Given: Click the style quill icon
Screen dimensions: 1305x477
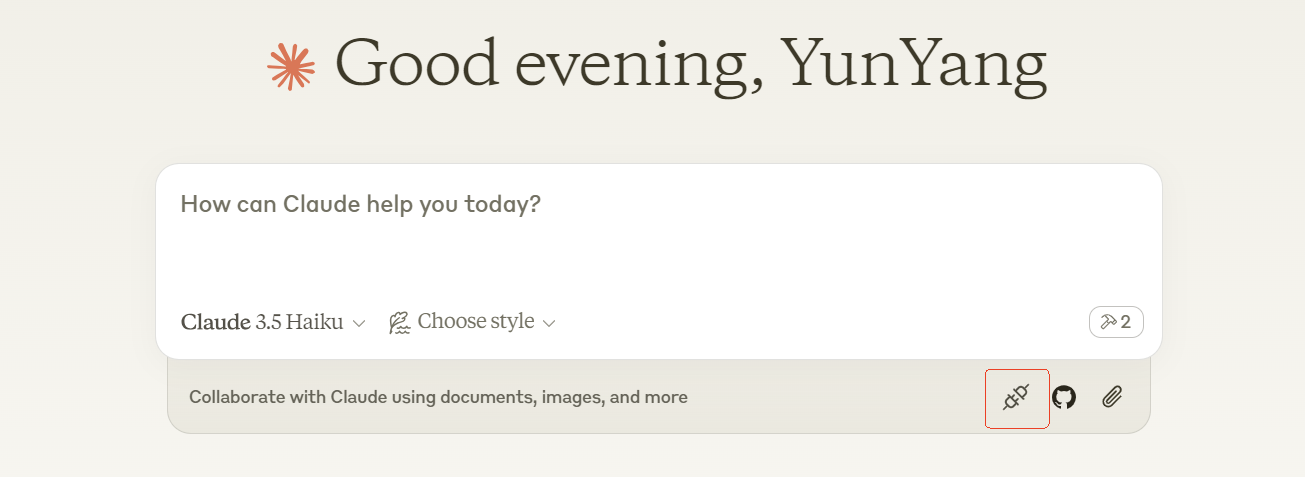Looking at the screenshot, I should pos(400,322).
